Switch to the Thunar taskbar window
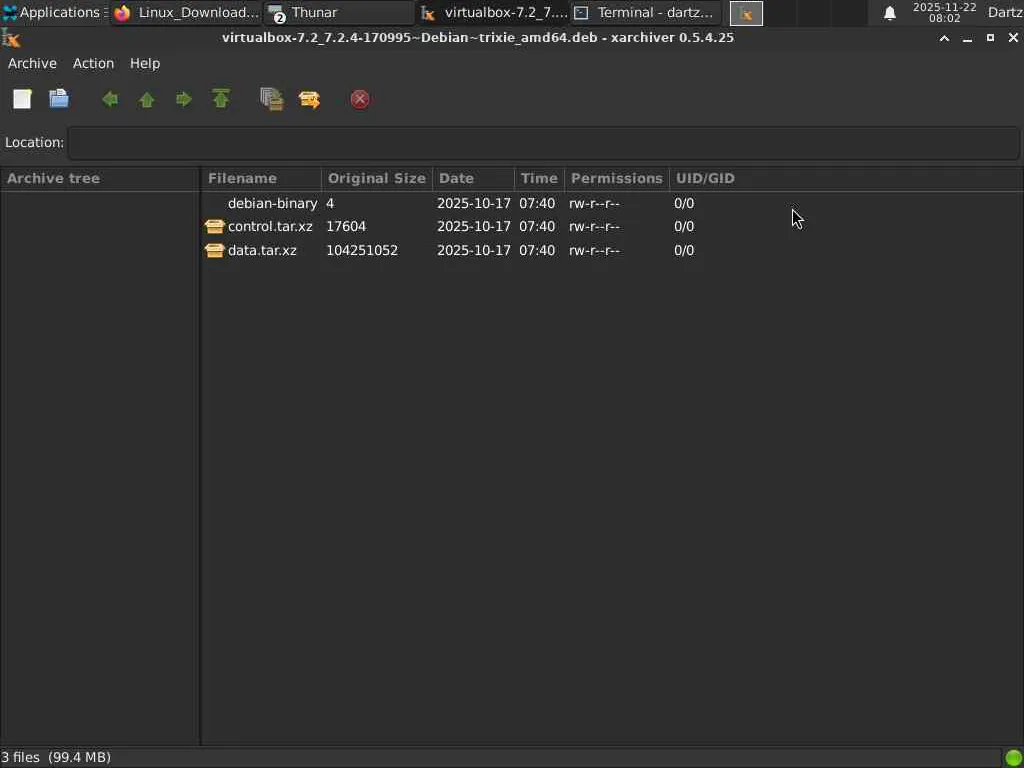The width and height of the screenshot is (1024, 768). click(340, 12)
